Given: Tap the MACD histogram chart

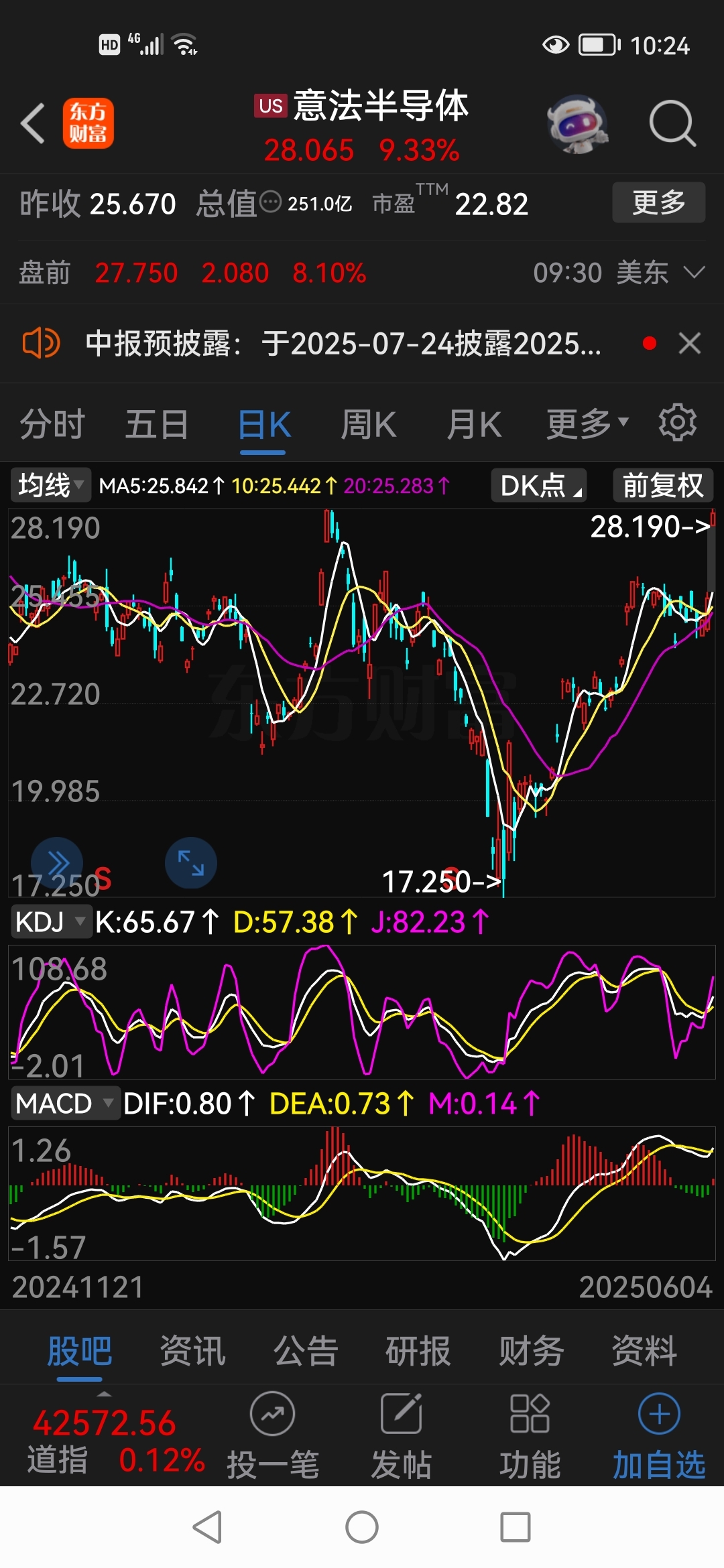Looking at the screenshot, I should [x=362, y=1194].
